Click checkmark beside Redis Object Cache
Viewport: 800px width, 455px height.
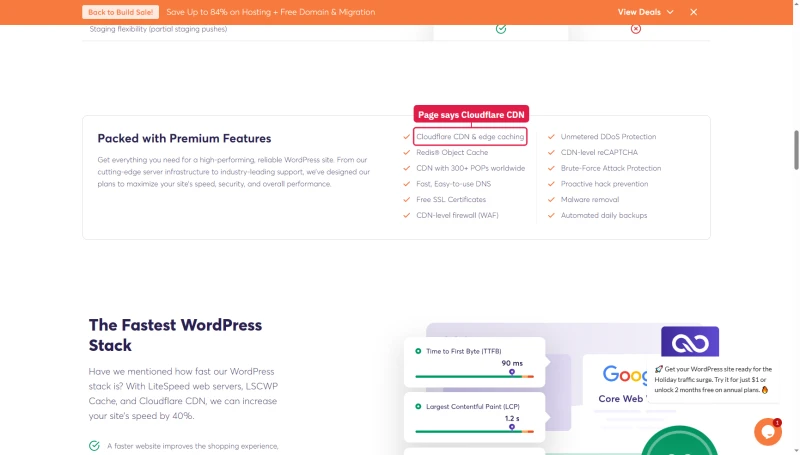(x=407, y=152)
